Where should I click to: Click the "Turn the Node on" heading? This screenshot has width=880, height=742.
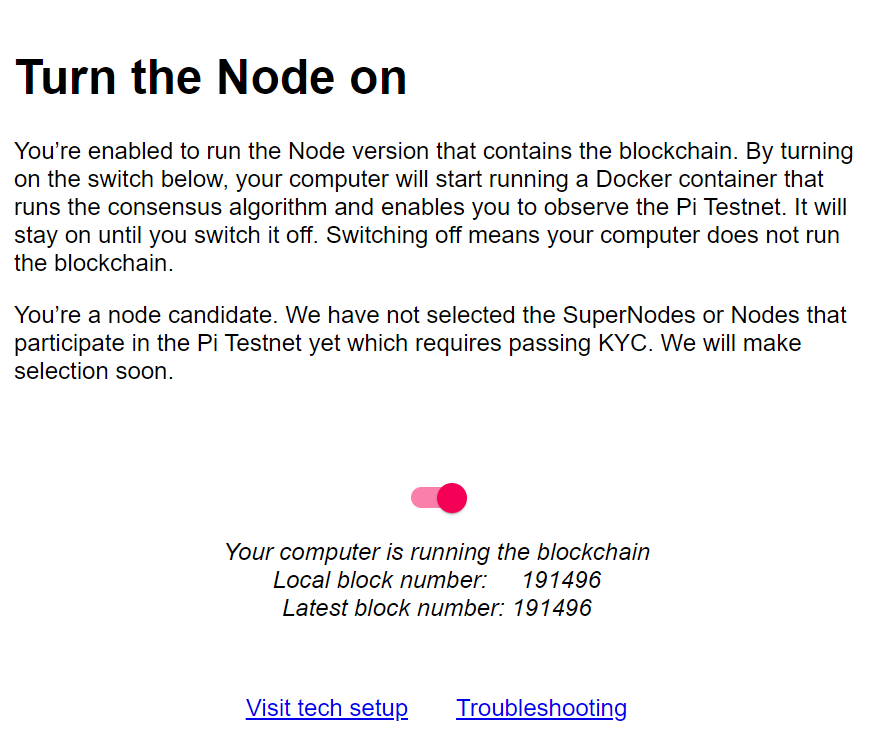tap(211, 77)
